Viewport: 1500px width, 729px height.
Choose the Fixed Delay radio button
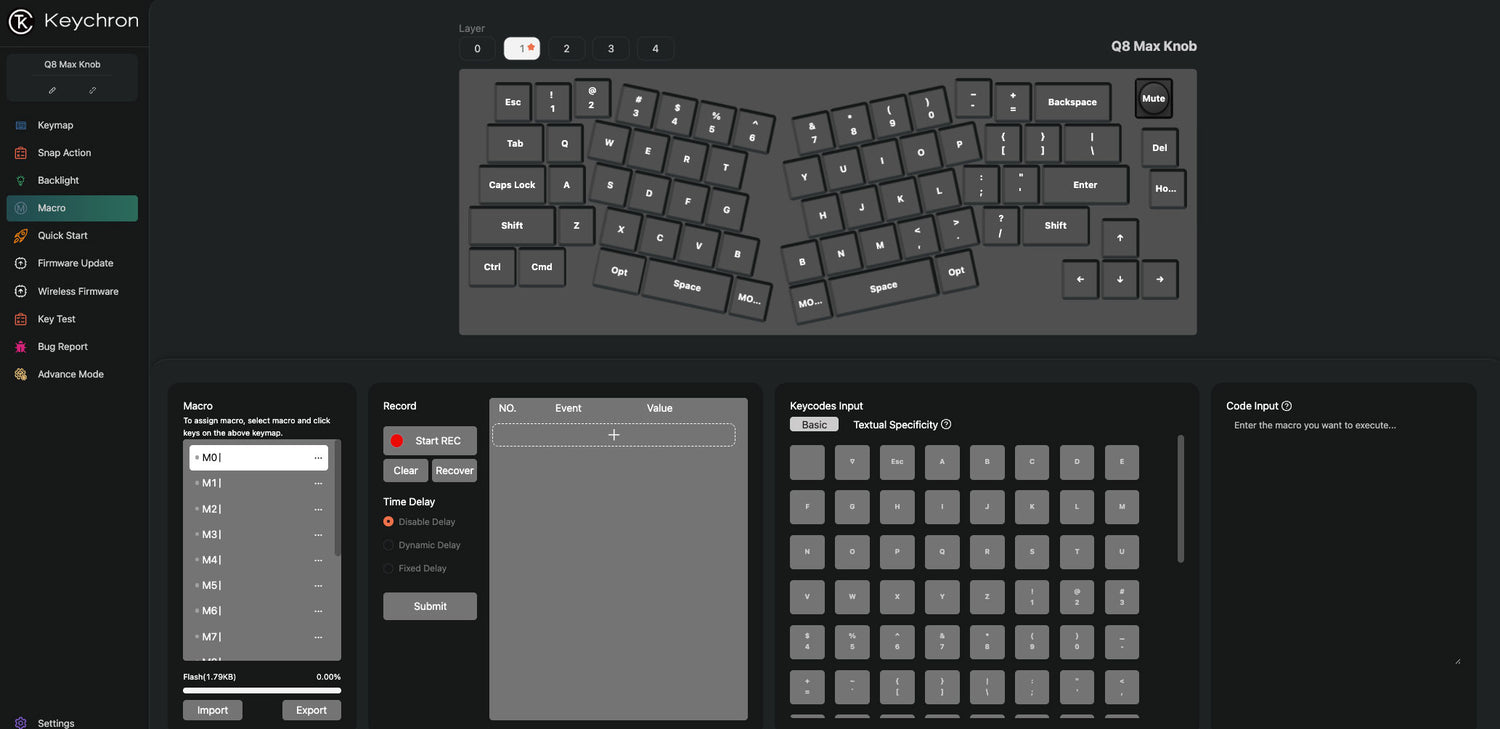point(389,568)
